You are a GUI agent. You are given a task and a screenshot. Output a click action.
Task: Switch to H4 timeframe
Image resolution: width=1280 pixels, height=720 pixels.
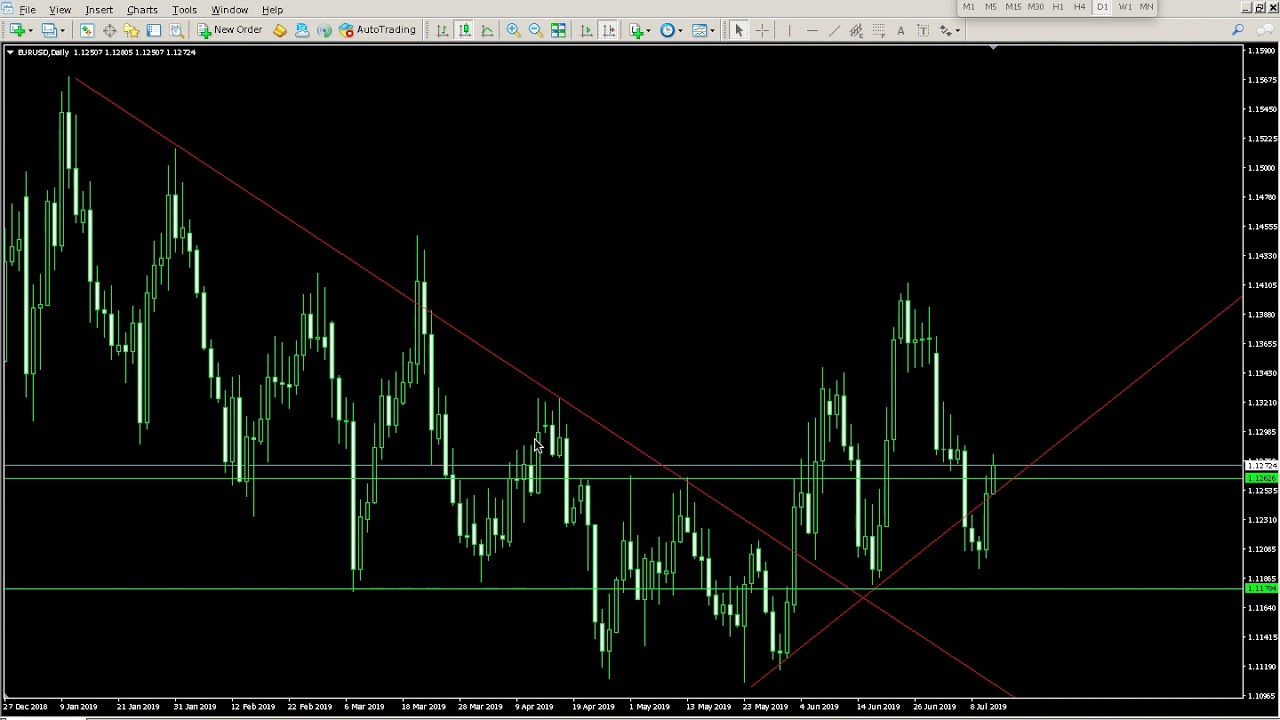1080,7
